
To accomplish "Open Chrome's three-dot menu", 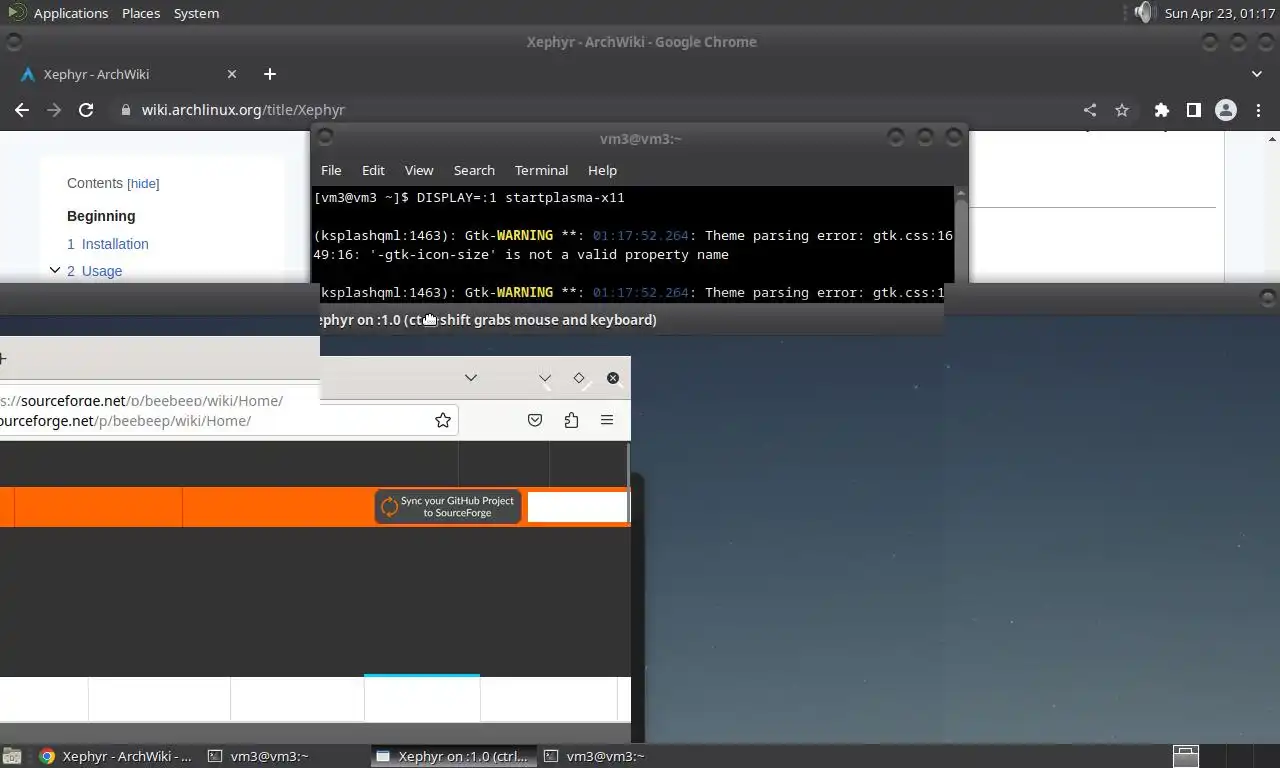I will pos(1258,110).
